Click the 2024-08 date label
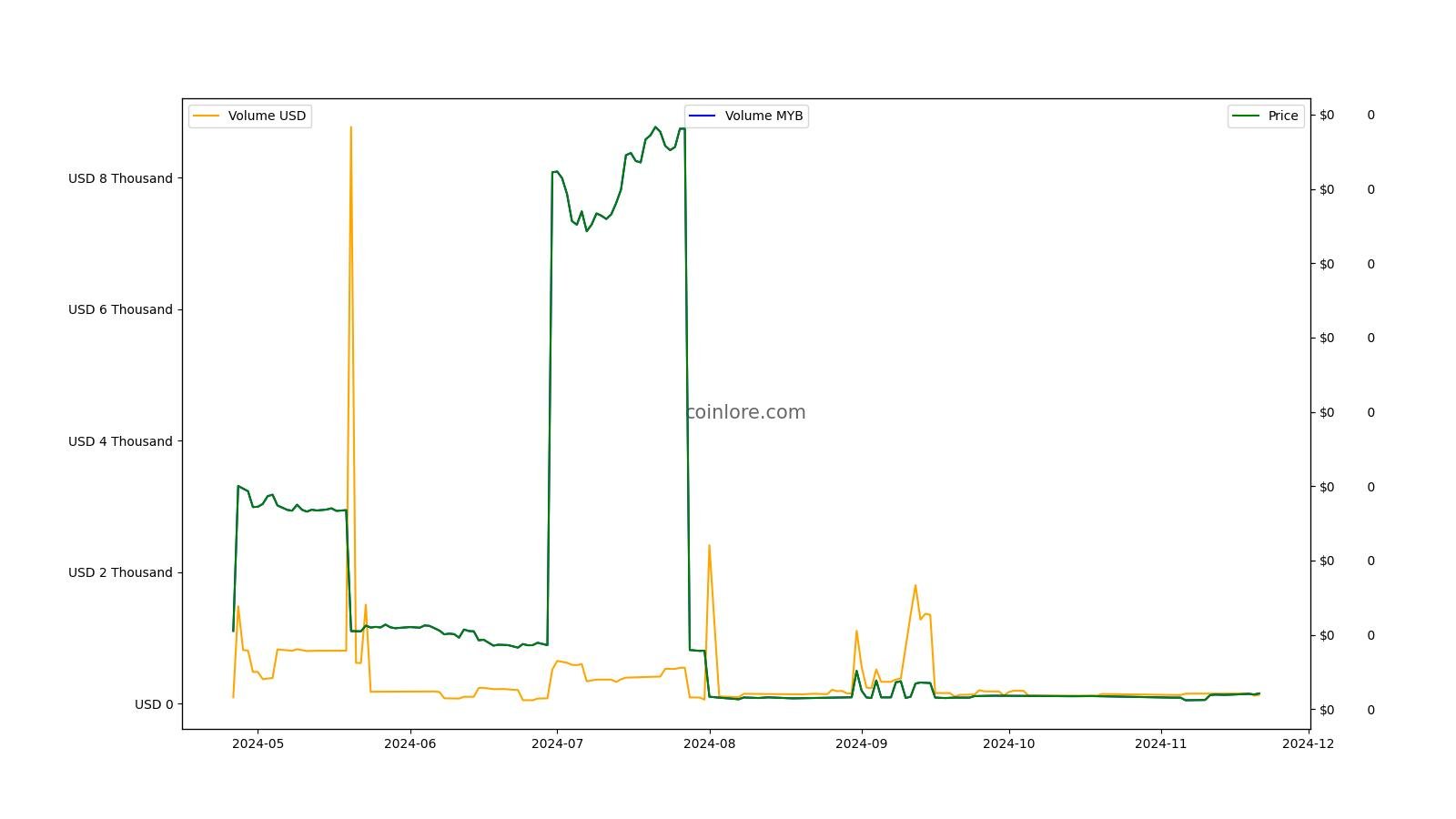 click(x=709, y=743)
